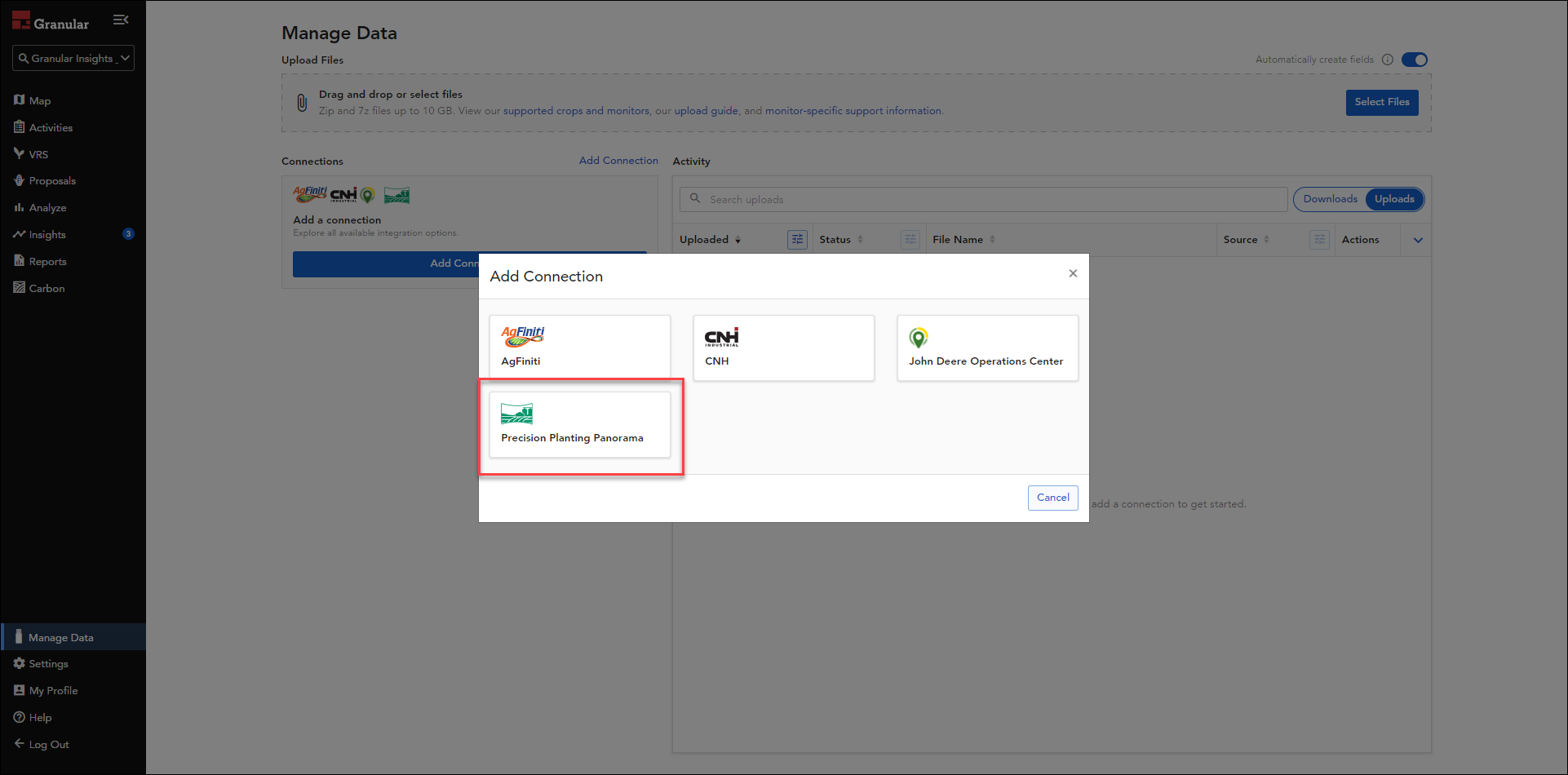Click the paperclip icon in the upload area
Screen dimensions: 1568x775
point(302,103)
